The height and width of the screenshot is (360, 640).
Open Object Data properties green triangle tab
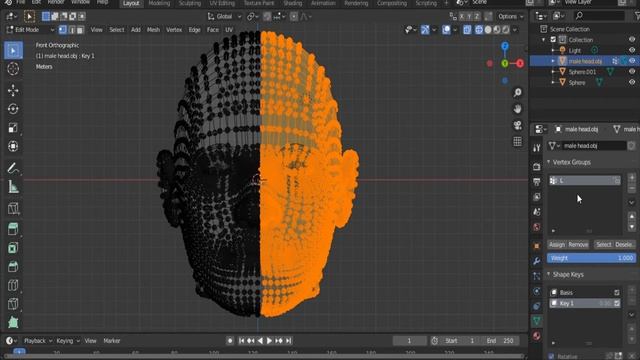click(x=537, y=321)
